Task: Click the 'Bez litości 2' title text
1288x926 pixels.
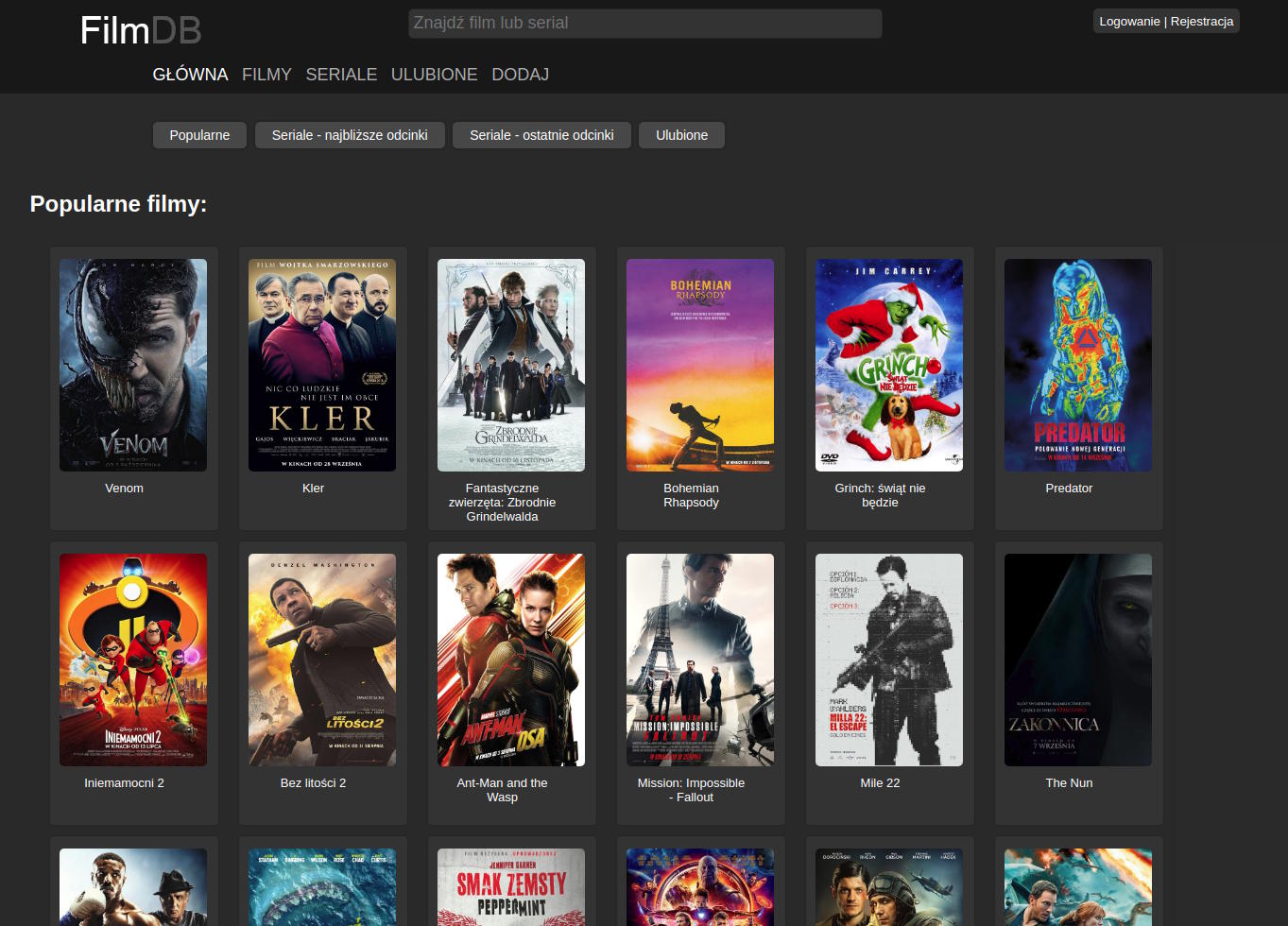Action: tap(313, 783)
